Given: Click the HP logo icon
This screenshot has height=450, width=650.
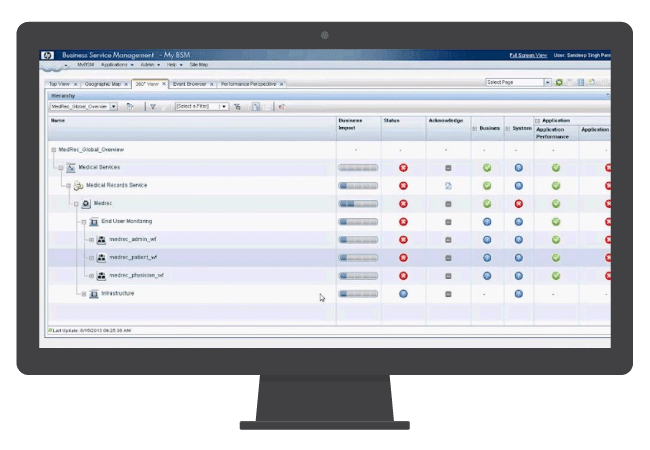Looking at the screenshot, I should [47, 55].
